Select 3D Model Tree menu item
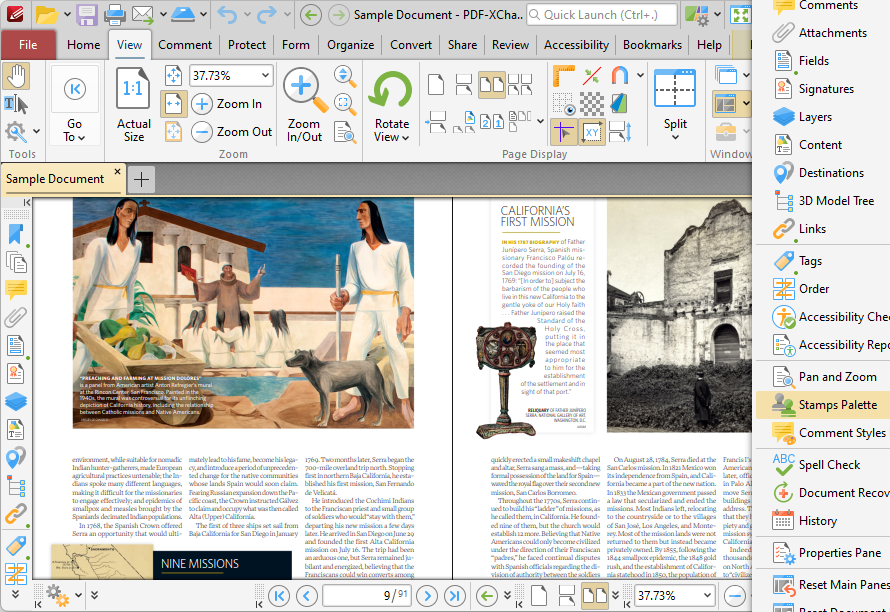 pos(823,201)
